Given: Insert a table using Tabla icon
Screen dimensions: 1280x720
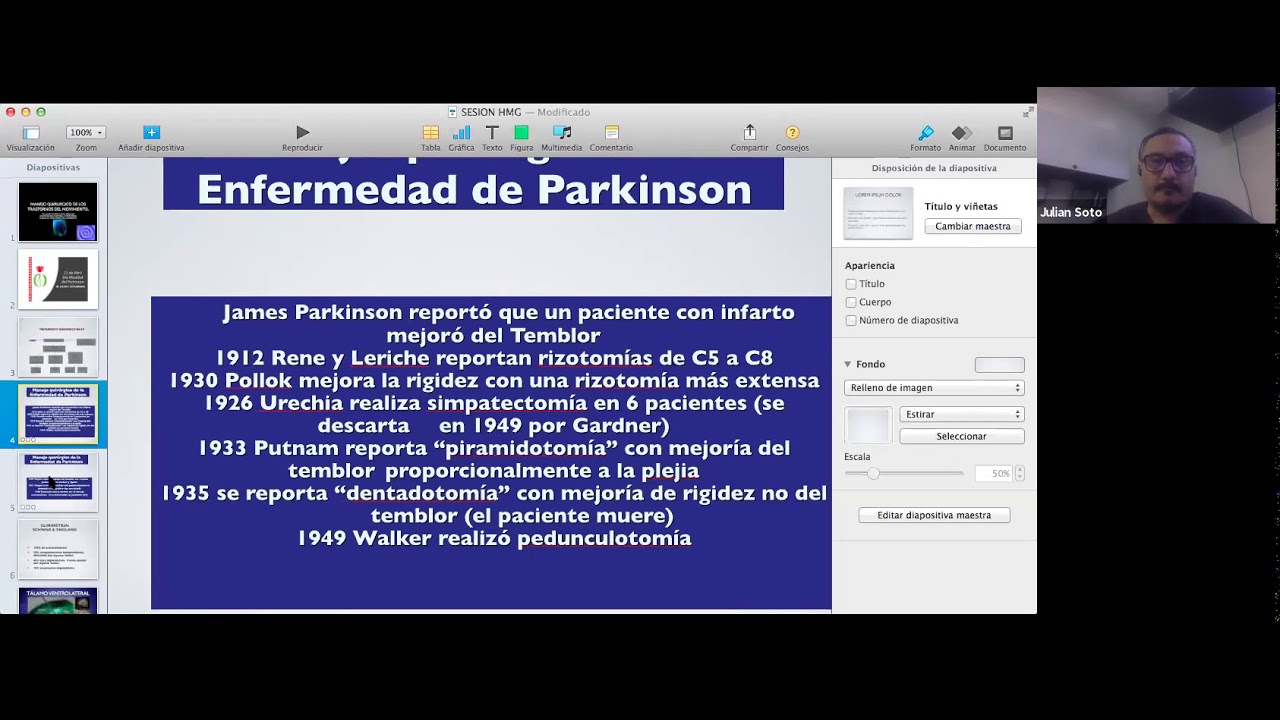Looking at the screenshot, I should point(431,132).
